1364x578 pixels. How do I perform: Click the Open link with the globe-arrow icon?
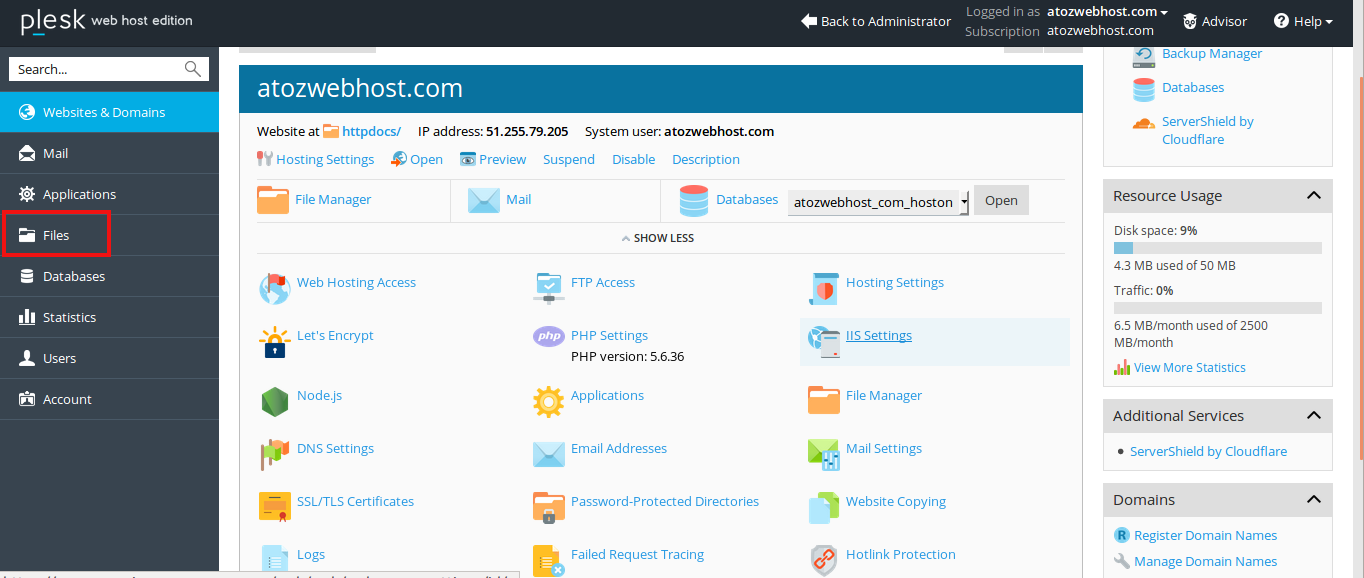[x=417, y=159]
